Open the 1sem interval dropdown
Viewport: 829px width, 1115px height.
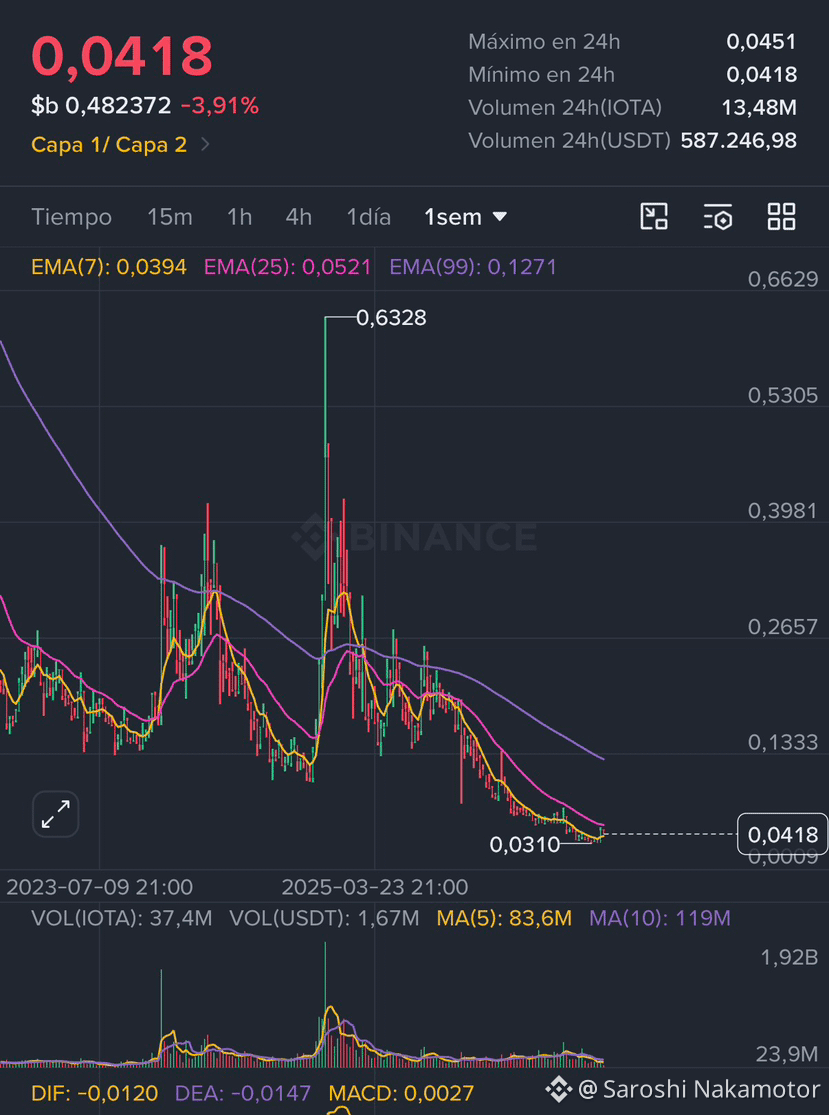466,217
